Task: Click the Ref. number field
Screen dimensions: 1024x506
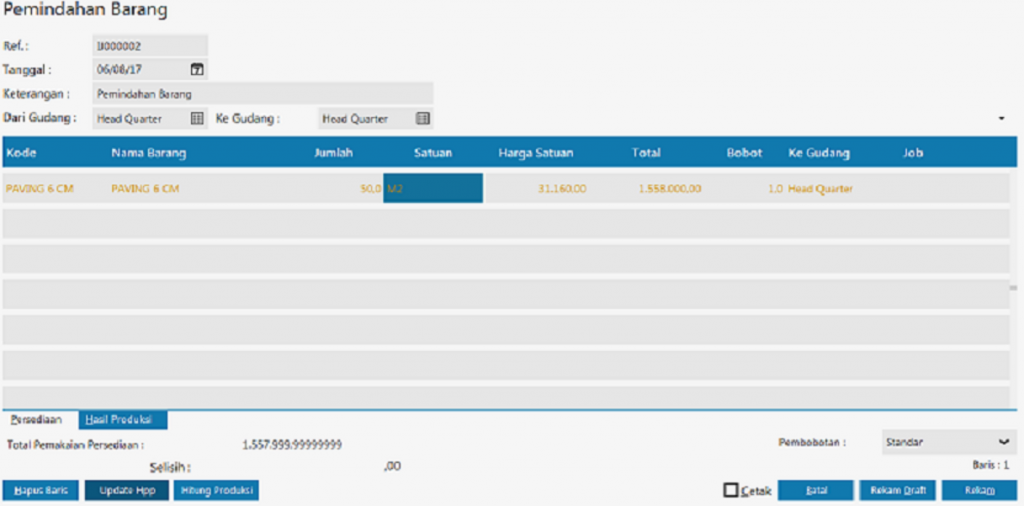Action: (149, 46)
